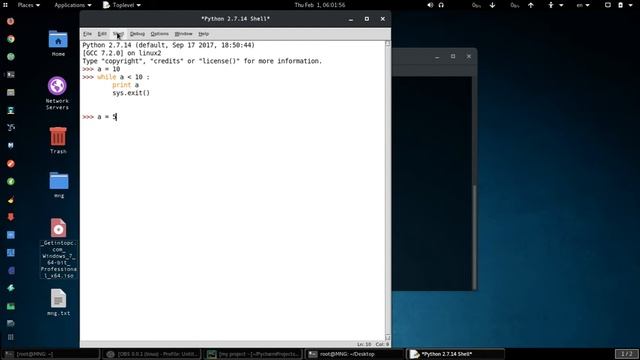
Task: Click the 'sys.exit()' line
Action: point(131,93)
